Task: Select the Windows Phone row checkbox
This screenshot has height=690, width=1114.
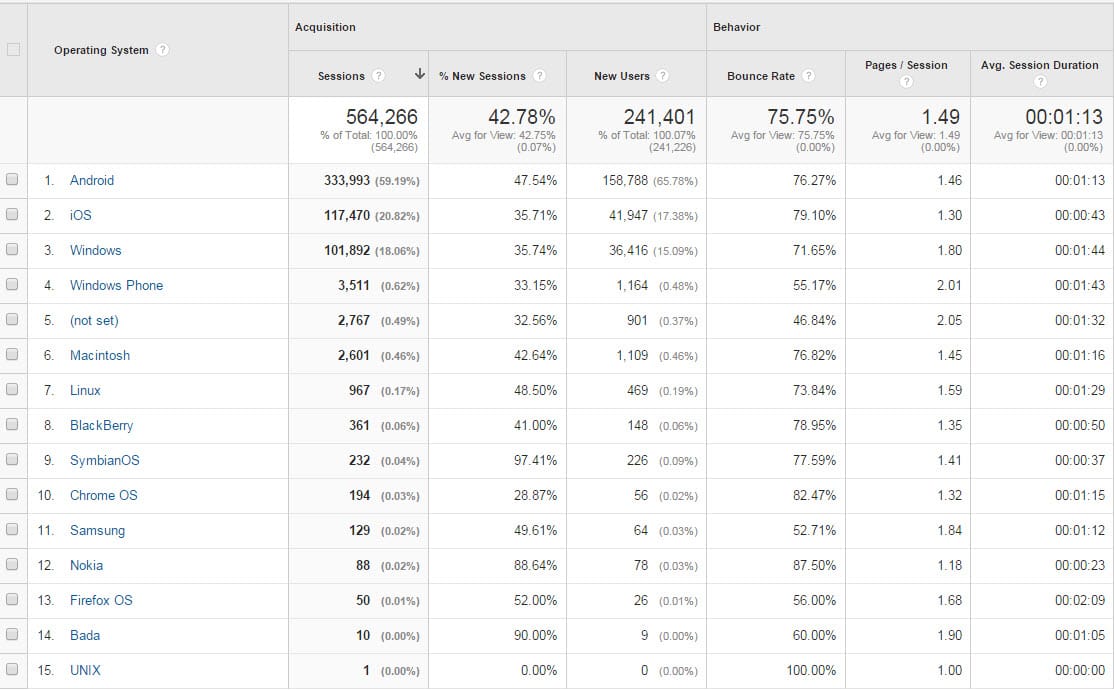Action: point(12,285)
